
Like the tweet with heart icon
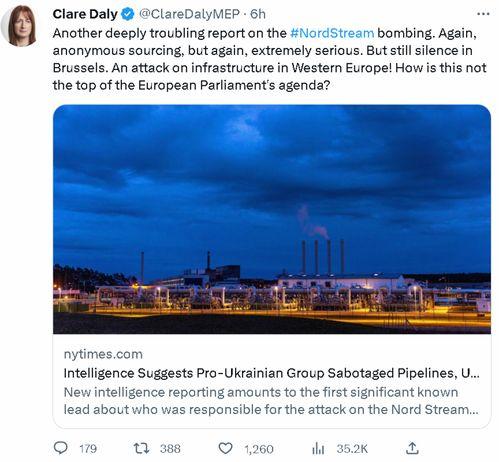click(x=225, y=448)
